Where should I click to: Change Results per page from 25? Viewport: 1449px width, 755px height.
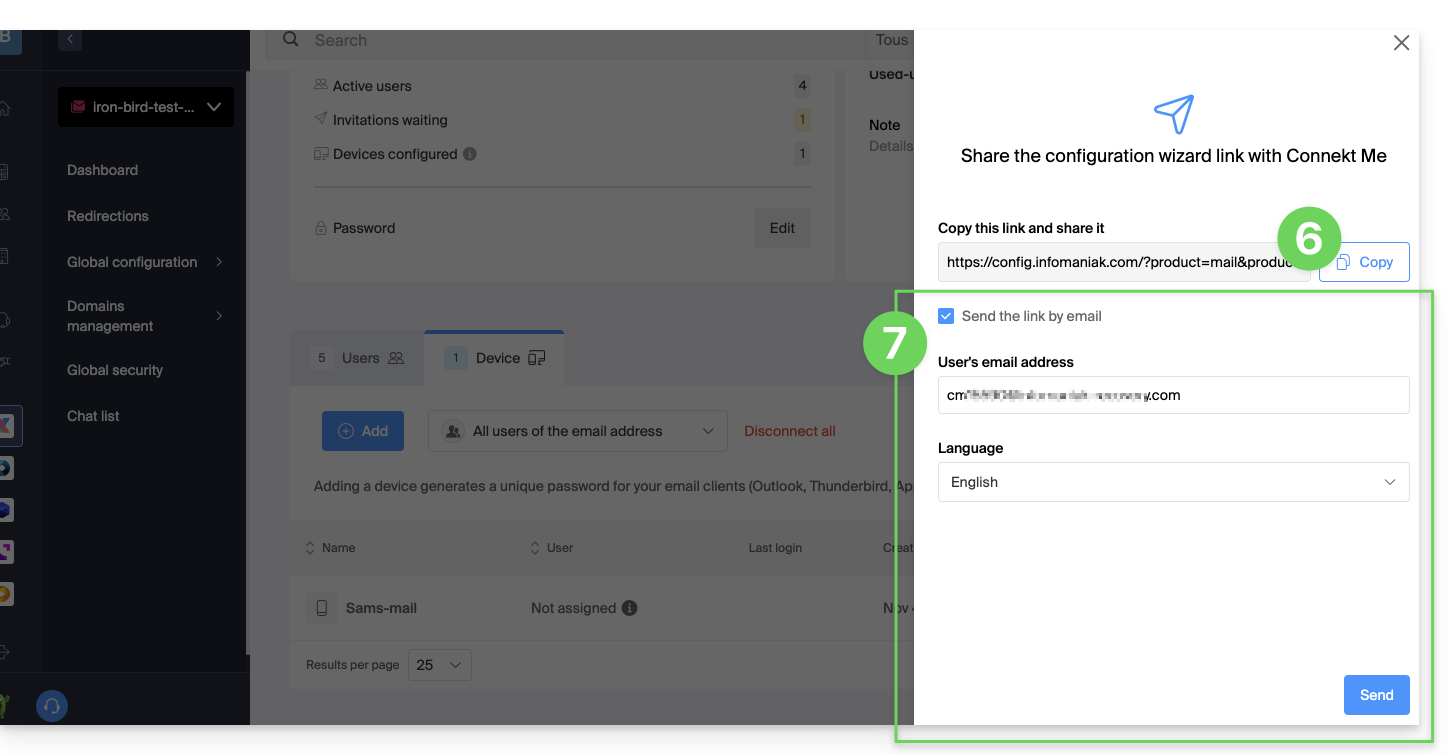click(x=439, y=665)
